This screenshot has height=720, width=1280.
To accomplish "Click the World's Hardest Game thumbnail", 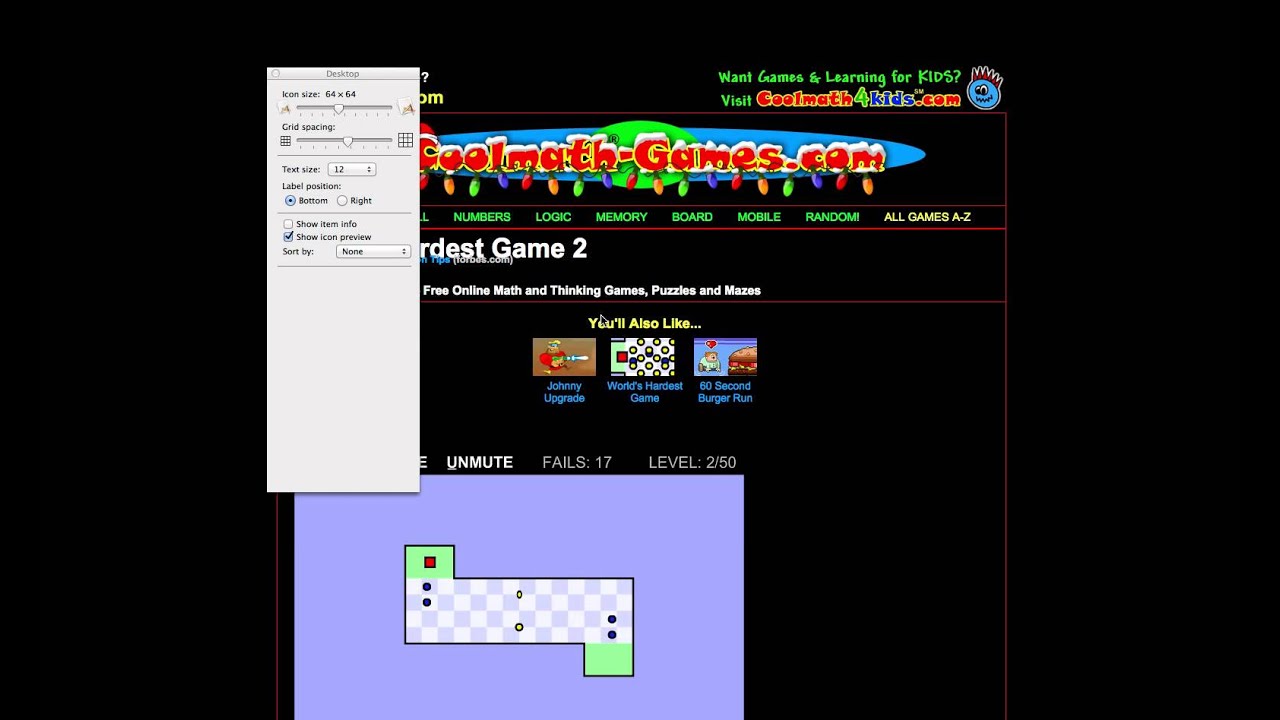I will pyautogui.click(x=644, y=357).
